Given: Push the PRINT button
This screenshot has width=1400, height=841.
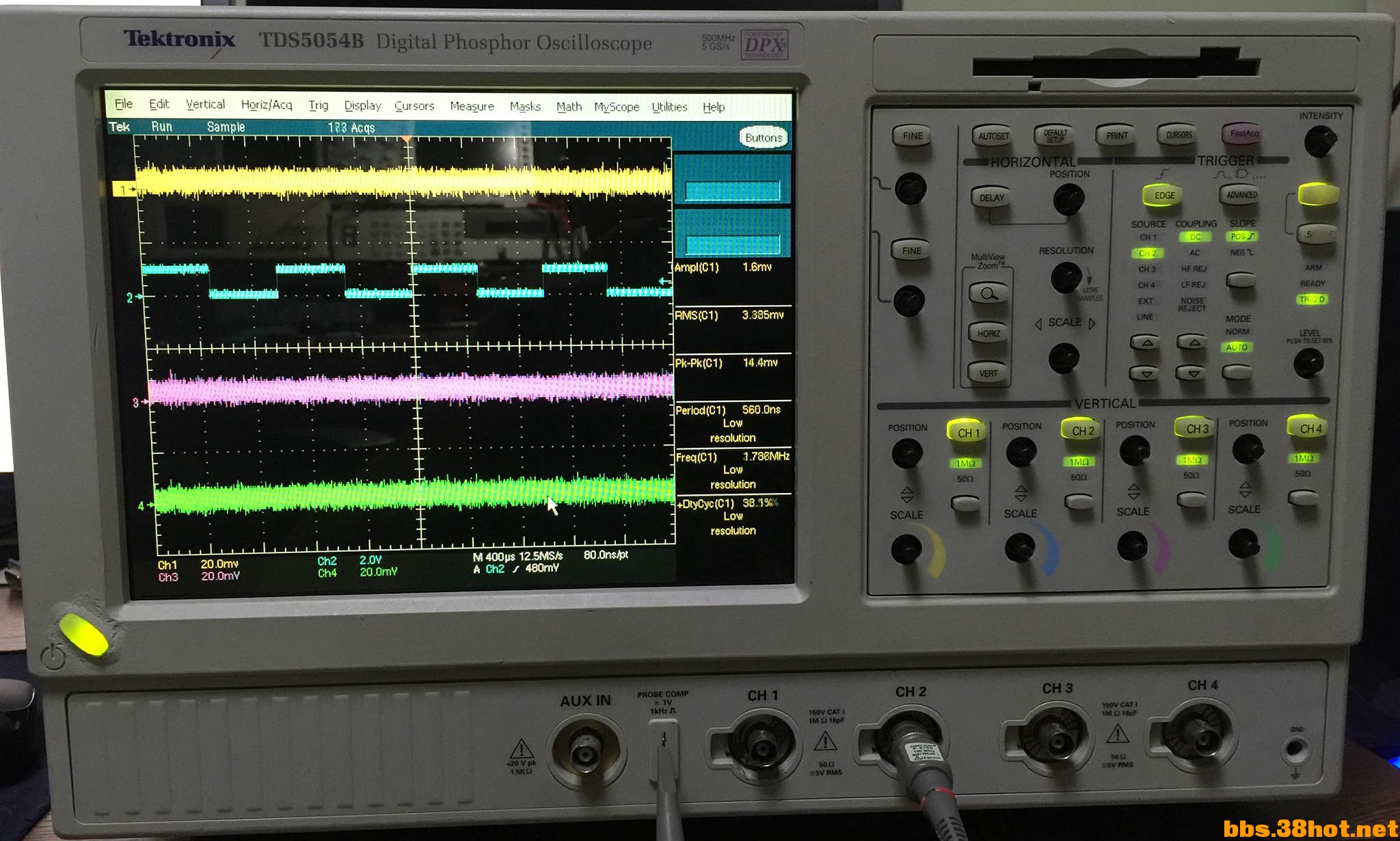Looking at the screenshot, I should pos(1117,135).
